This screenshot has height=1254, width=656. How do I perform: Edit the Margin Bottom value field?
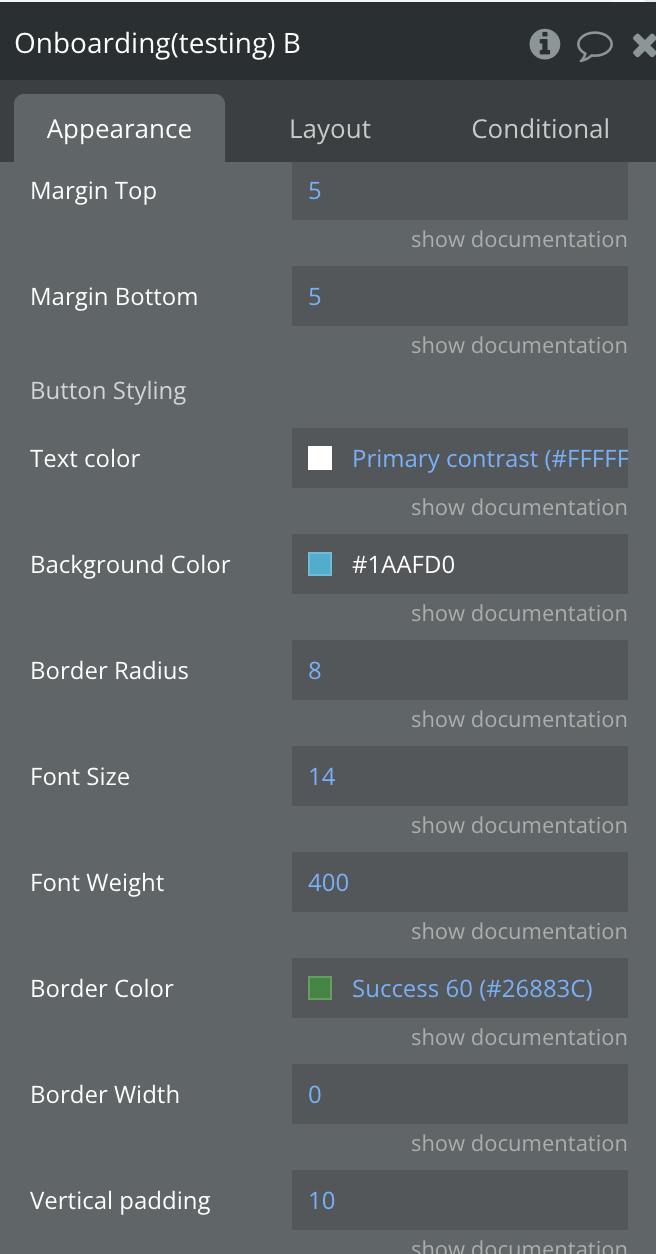point(459,297)
